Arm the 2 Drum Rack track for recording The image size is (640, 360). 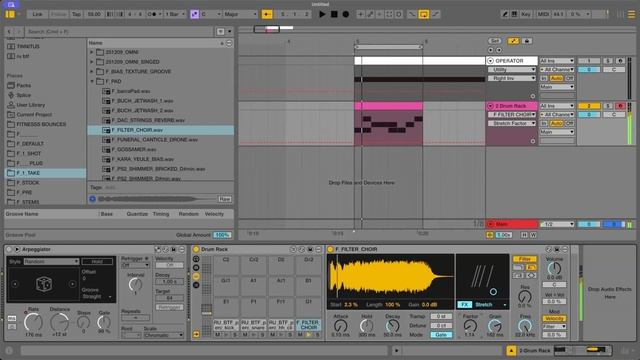point(620,106)
